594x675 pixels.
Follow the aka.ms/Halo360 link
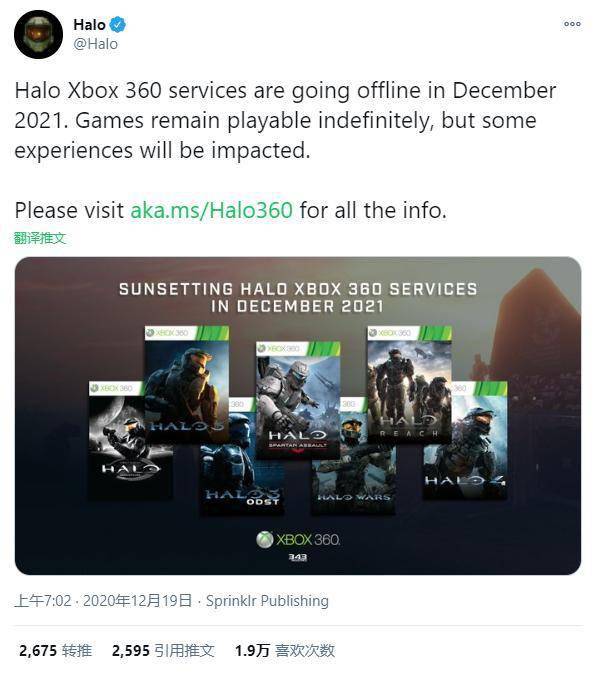(211, 210)
